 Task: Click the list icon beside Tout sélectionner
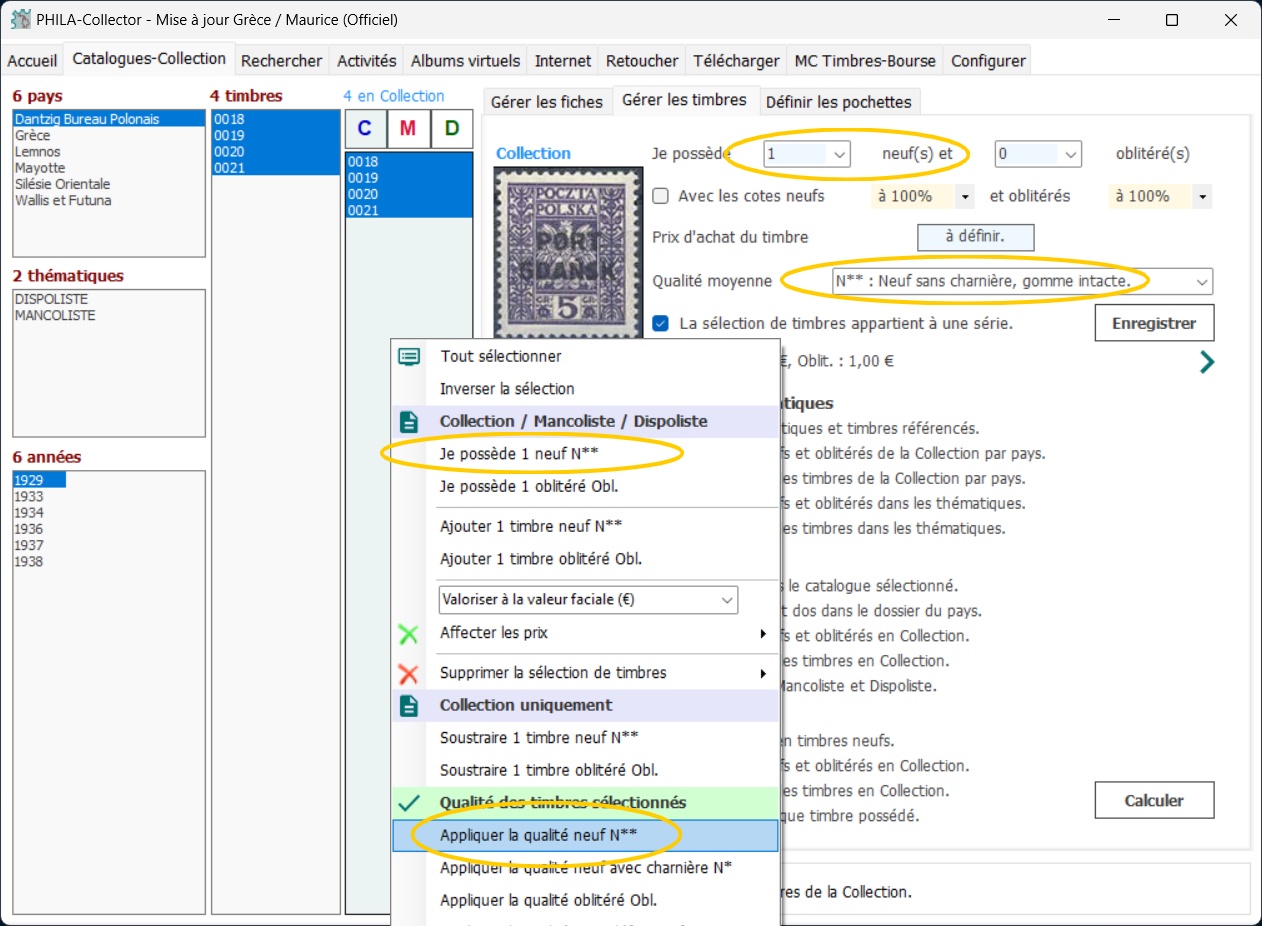tap(408, 357)
